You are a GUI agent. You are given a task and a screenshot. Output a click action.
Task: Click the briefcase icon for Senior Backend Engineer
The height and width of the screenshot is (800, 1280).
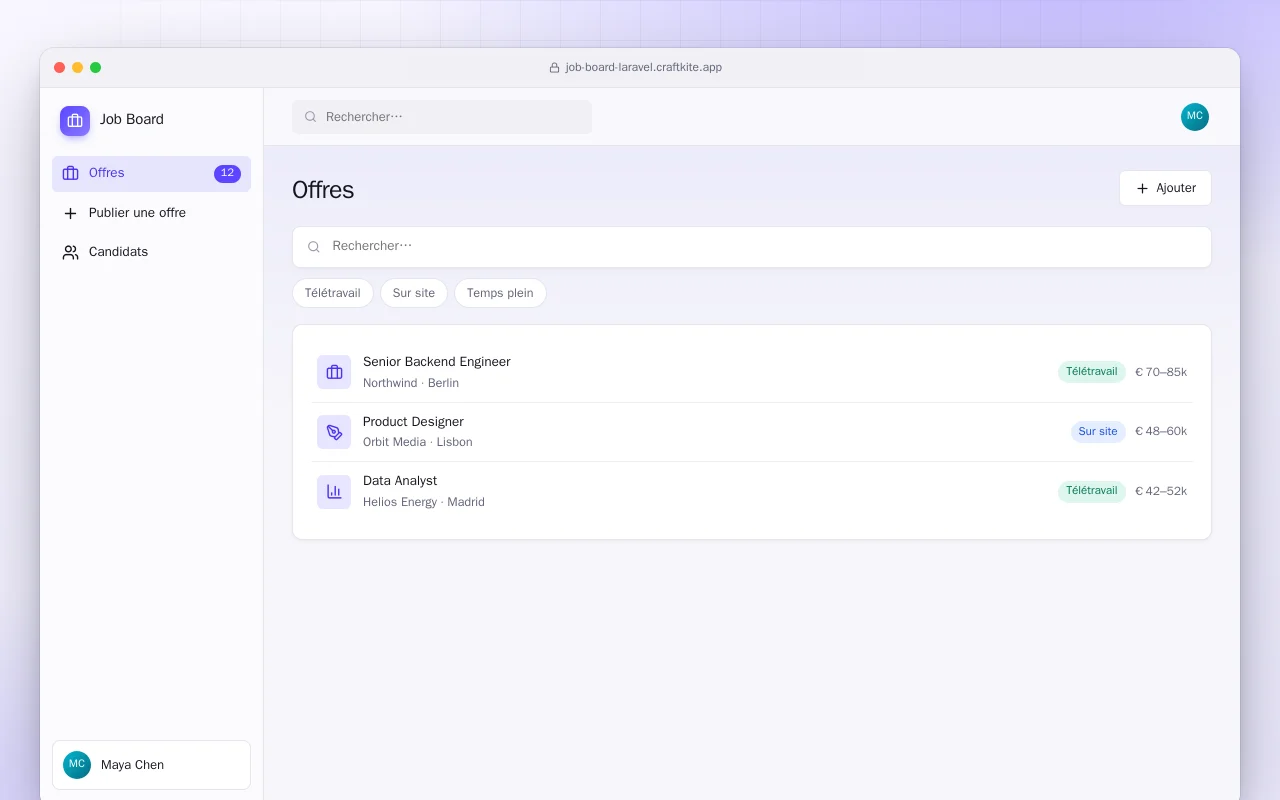334,372
